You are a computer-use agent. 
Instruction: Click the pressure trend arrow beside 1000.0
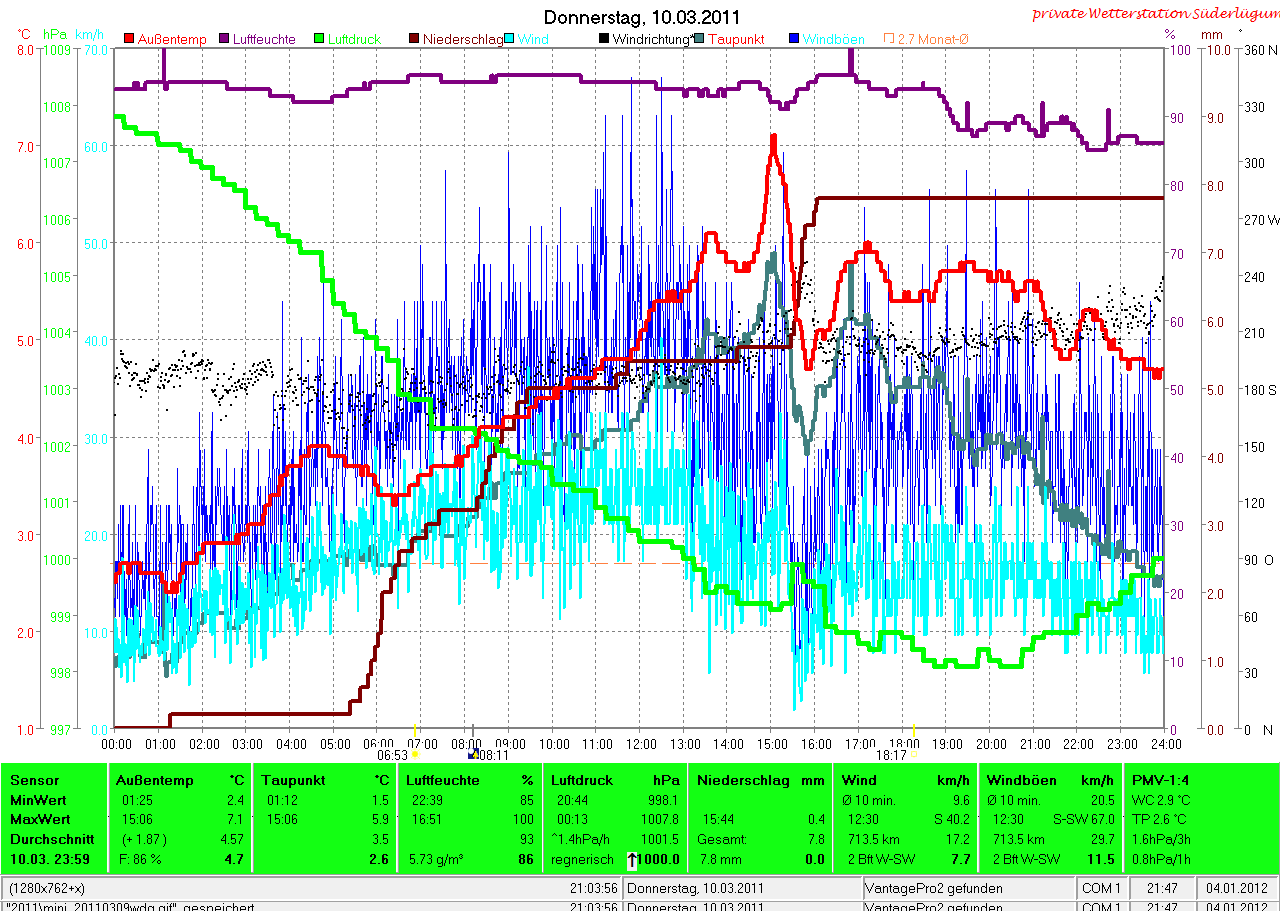[x=632, y=860]
